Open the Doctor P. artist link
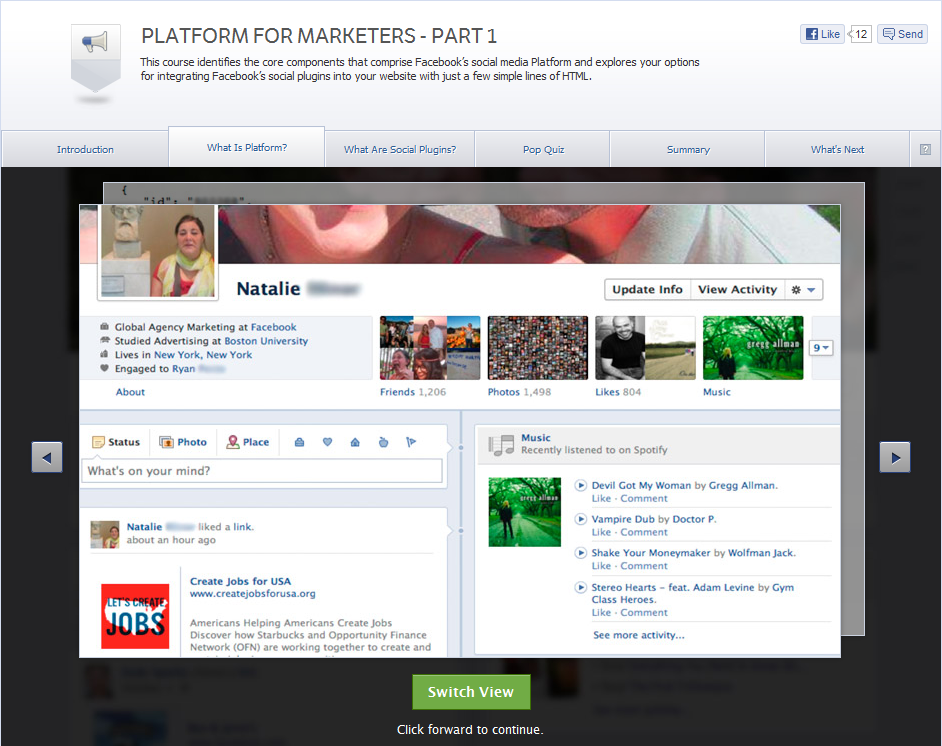This screenshot has width=942, height=746. click(x=694, y=519)
